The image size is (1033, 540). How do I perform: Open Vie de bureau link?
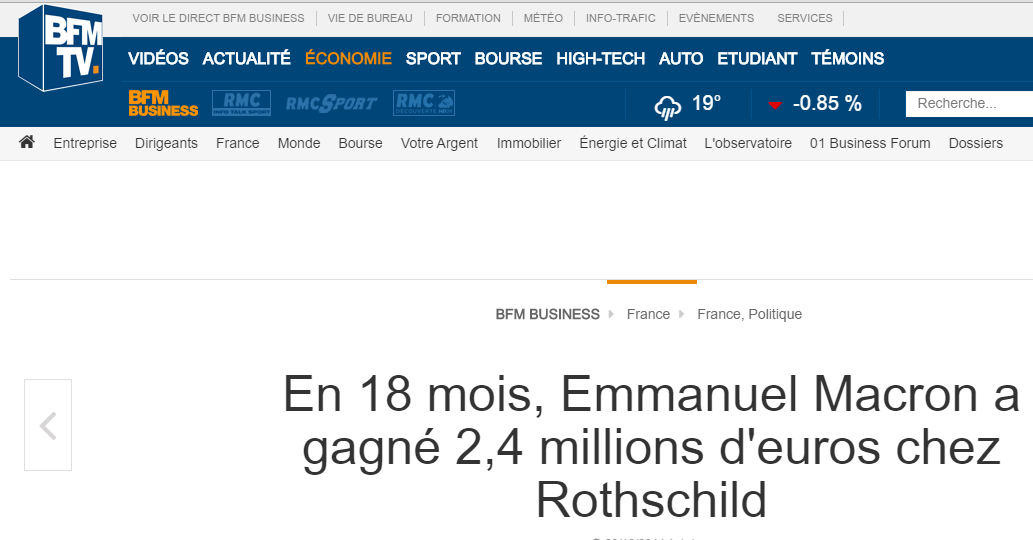[370, 18]
